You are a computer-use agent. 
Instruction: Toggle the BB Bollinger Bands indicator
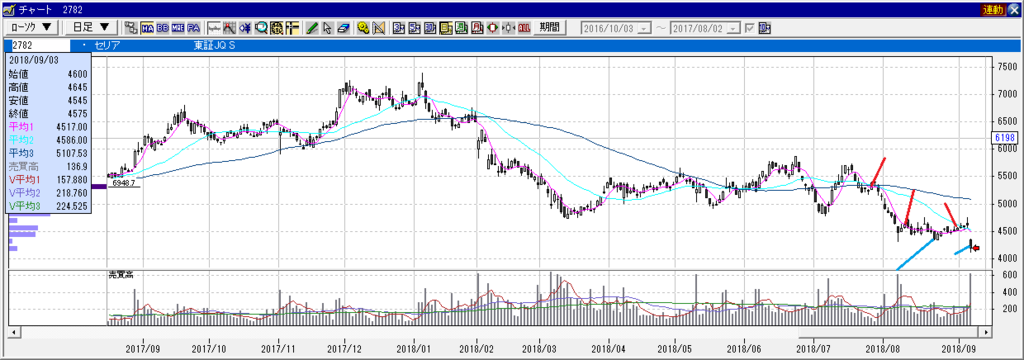162,27
